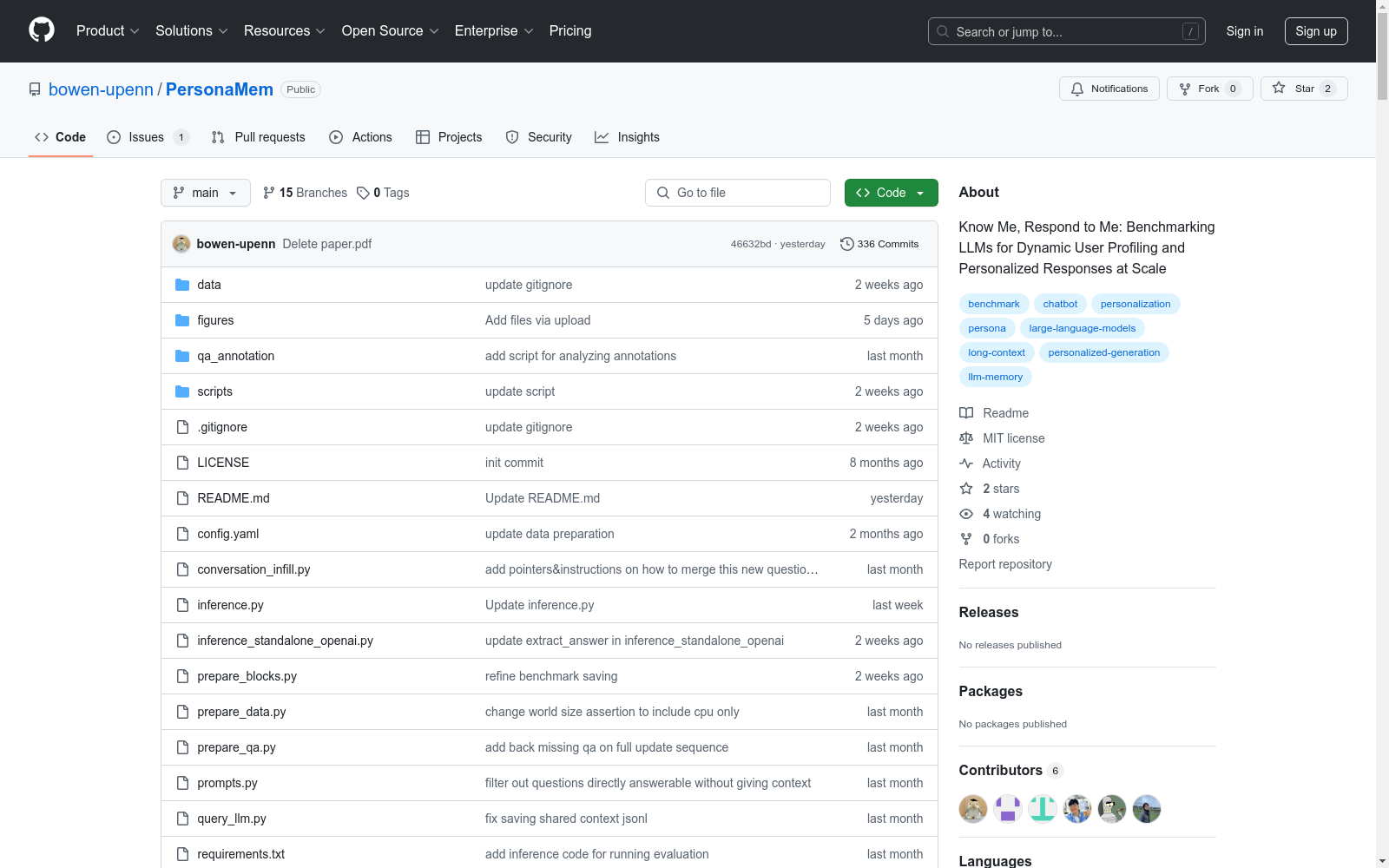Image resolution: width=1389 pixels, height=868 pixels.
Task: Open the green Code dropdown
Action: point(892,193)
